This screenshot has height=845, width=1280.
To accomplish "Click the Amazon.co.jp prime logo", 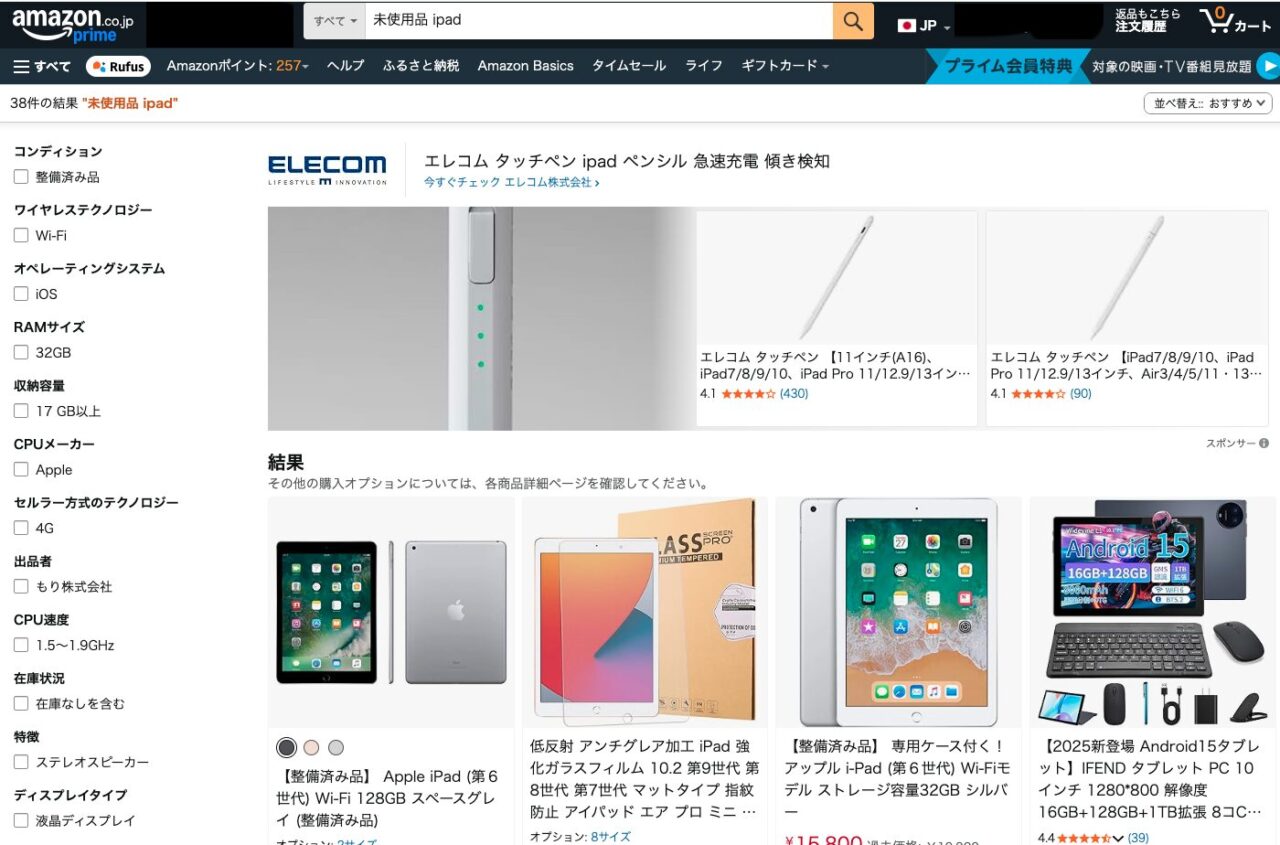I will [x=73, y=23].
